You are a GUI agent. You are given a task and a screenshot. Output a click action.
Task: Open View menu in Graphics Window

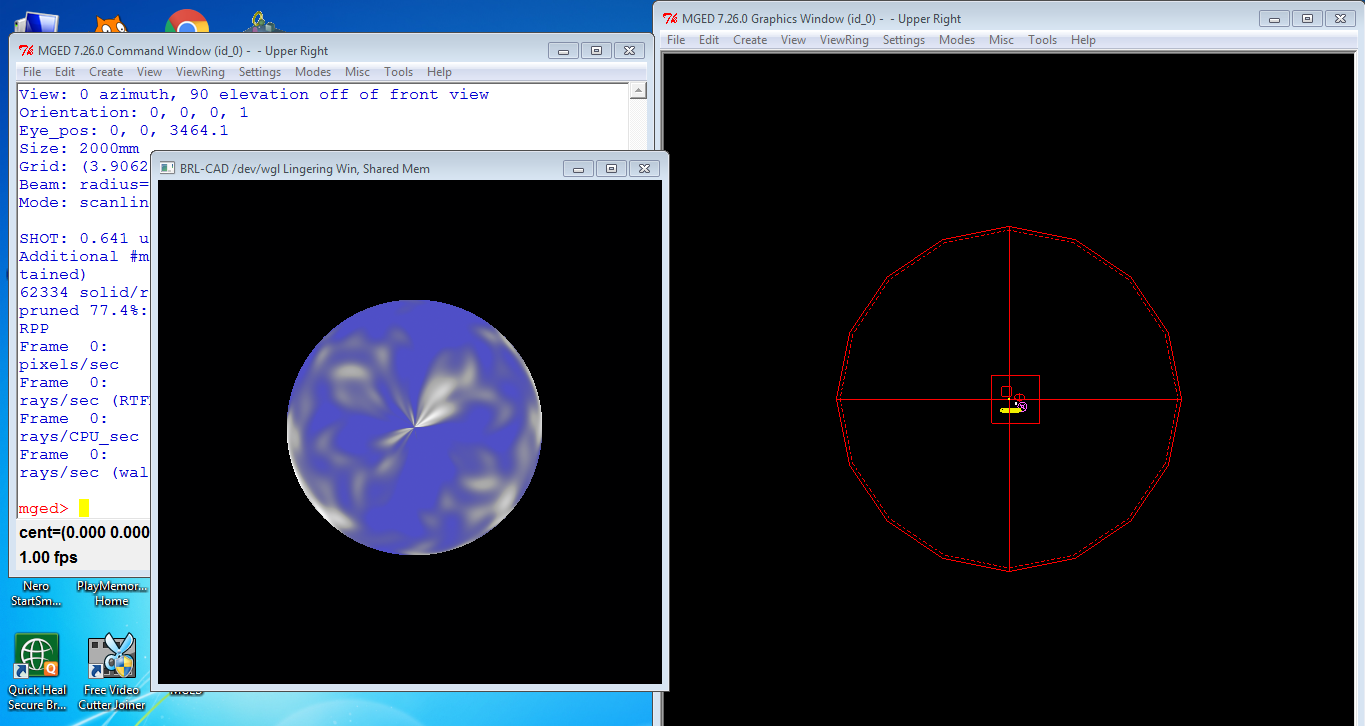(793, 40)
